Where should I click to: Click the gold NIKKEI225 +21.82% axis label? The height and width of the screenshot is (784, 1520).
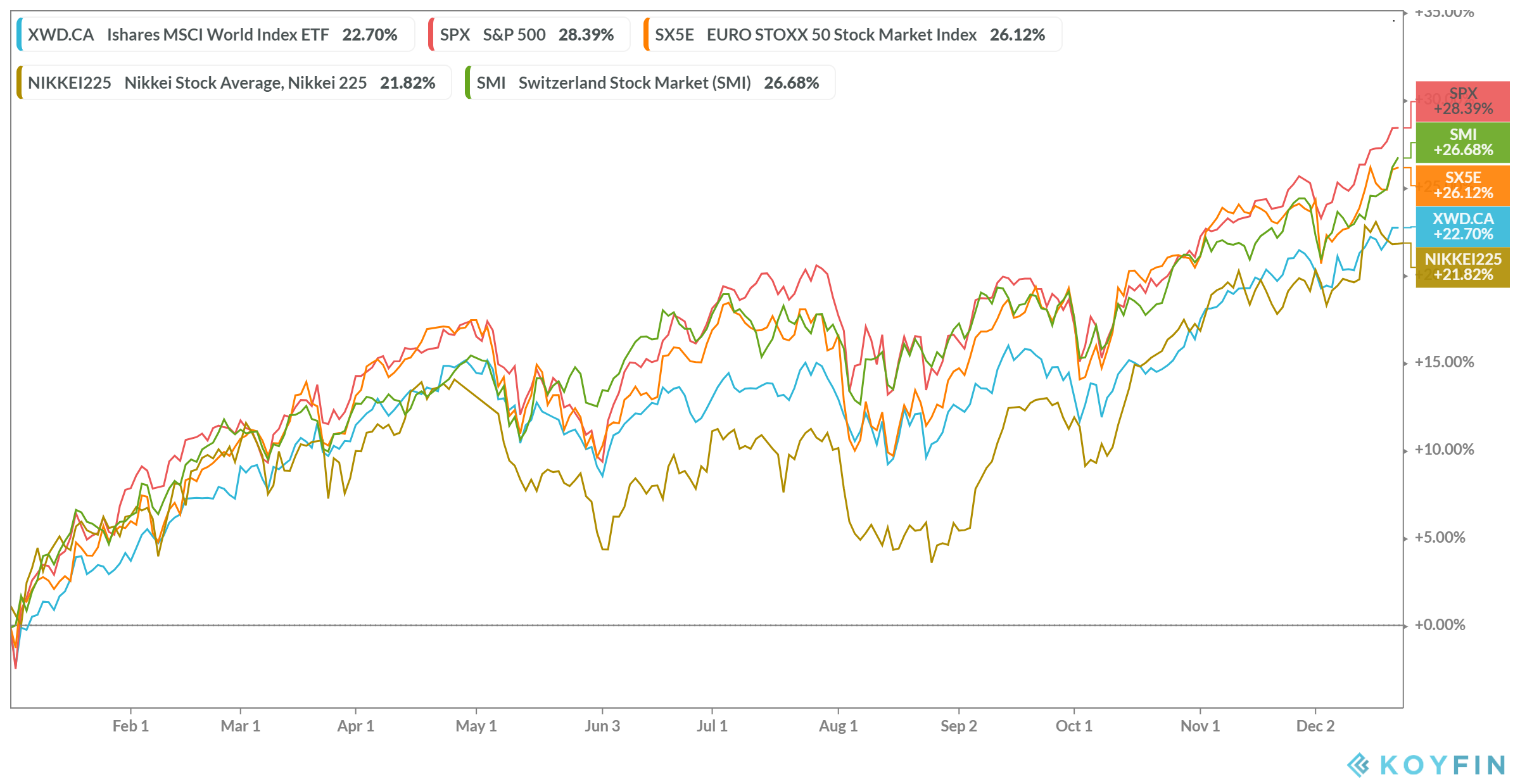click(1462, 267)
